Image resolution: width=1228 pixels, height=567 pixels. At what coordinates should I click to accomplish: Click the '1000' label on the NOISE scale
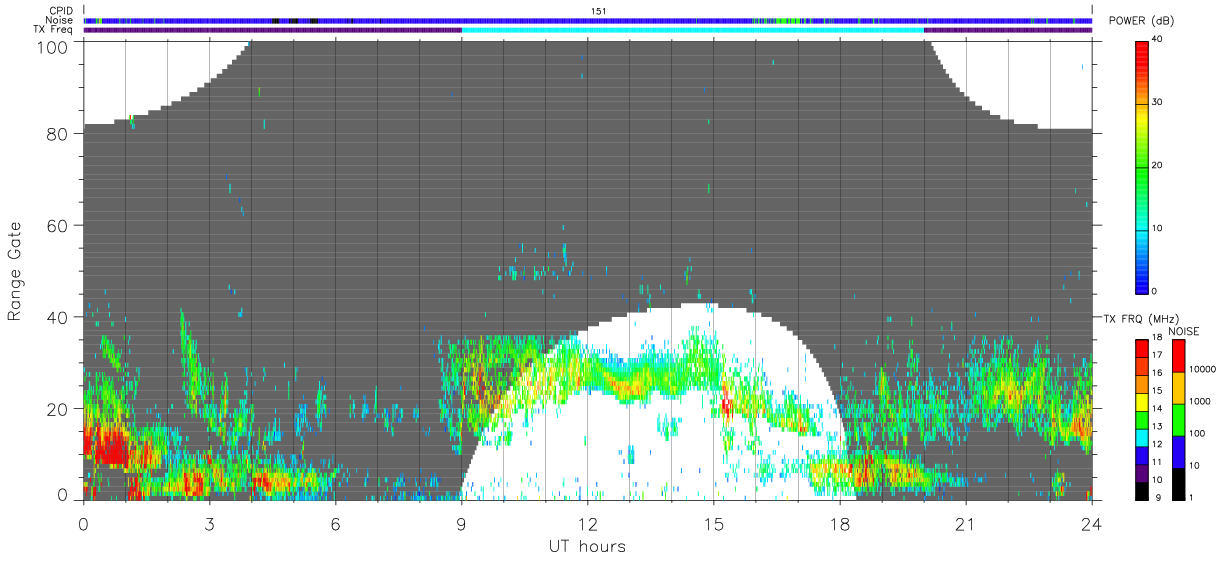1200,401
